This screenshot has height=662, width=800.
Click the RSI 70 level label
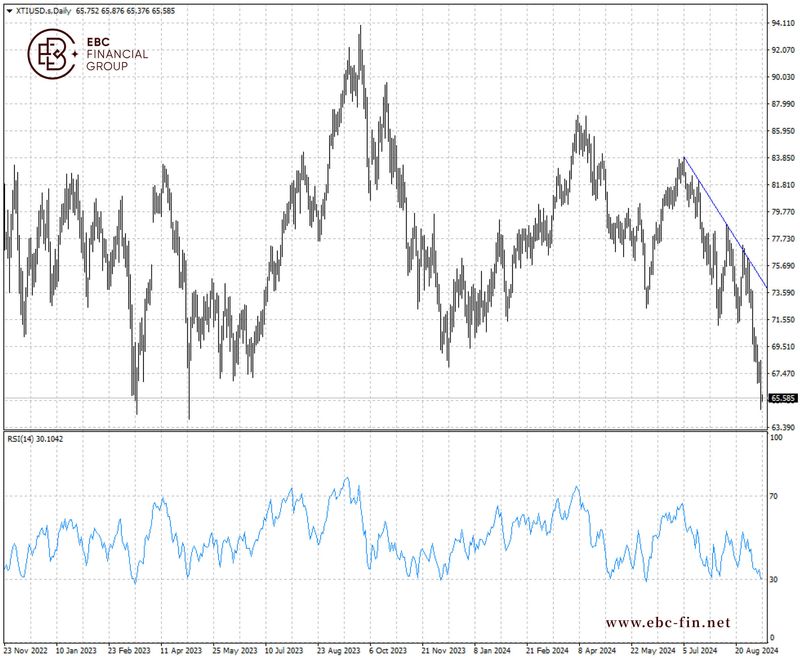tap(773, 495)
